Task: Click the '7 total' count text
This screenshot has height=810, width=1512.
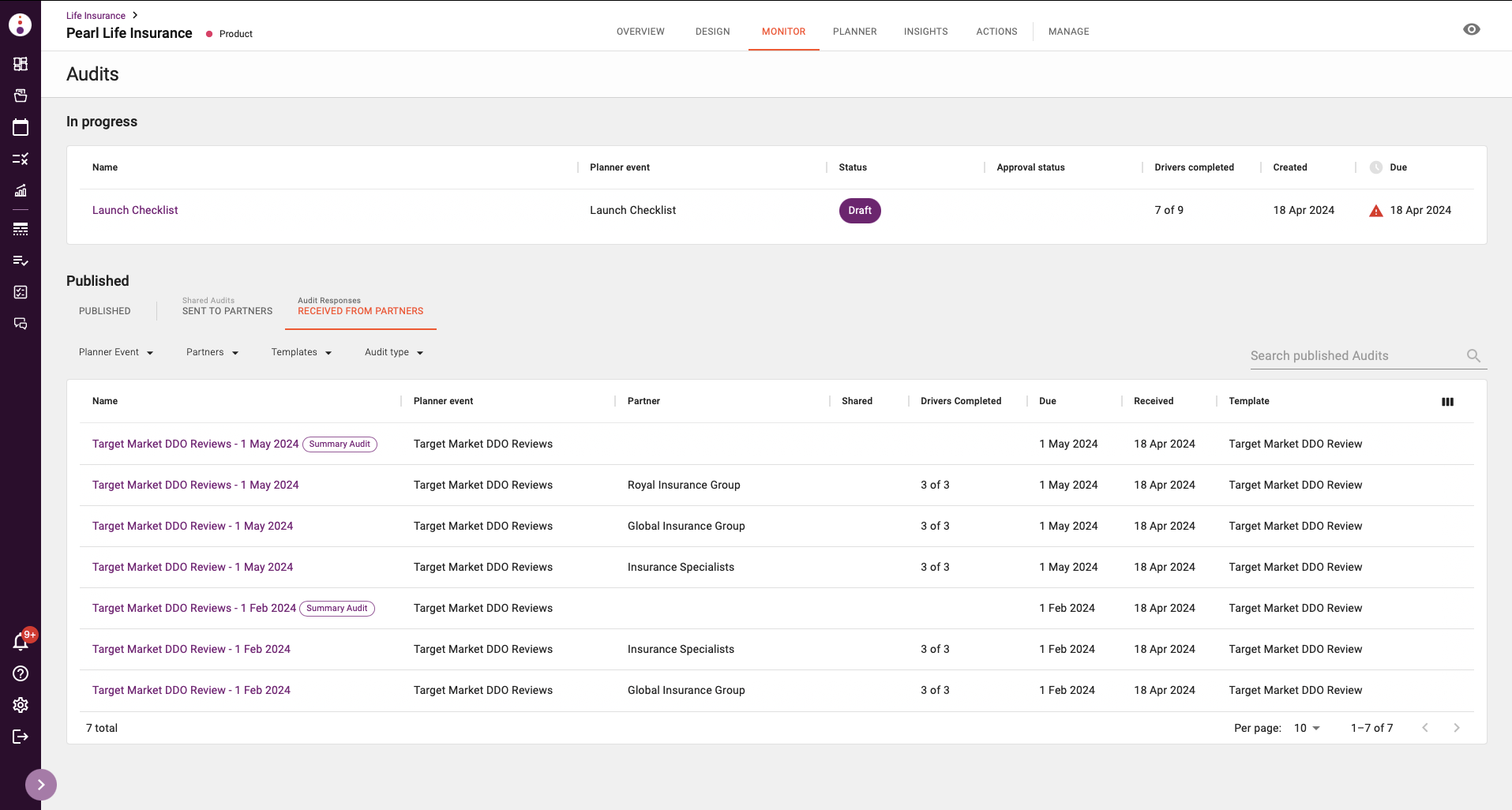Action: pos(102,728)
